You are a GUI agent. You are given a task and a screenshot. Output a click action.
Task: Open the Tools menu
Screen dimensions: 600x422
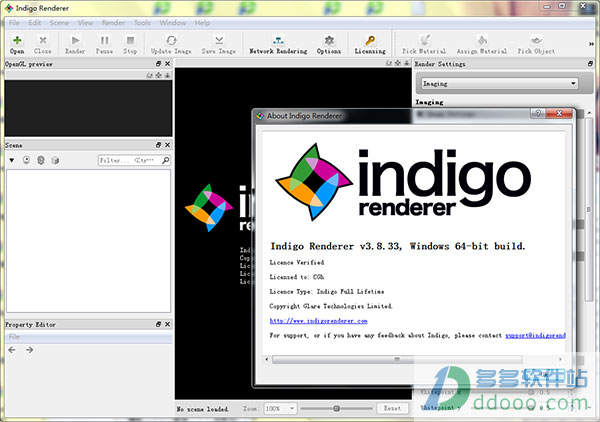pyautogui.click(x=142, y=23)
